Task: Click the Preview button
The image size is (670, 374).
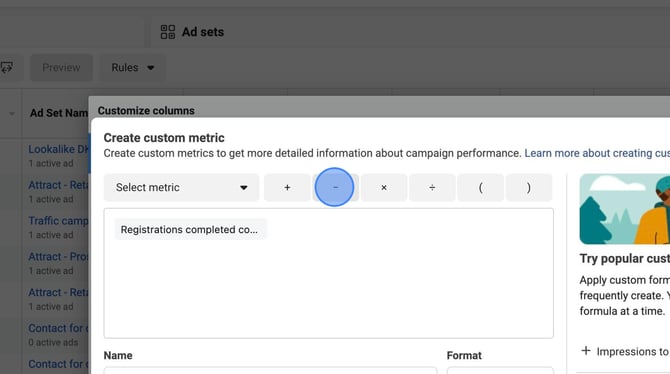Action: click(61, 68)
